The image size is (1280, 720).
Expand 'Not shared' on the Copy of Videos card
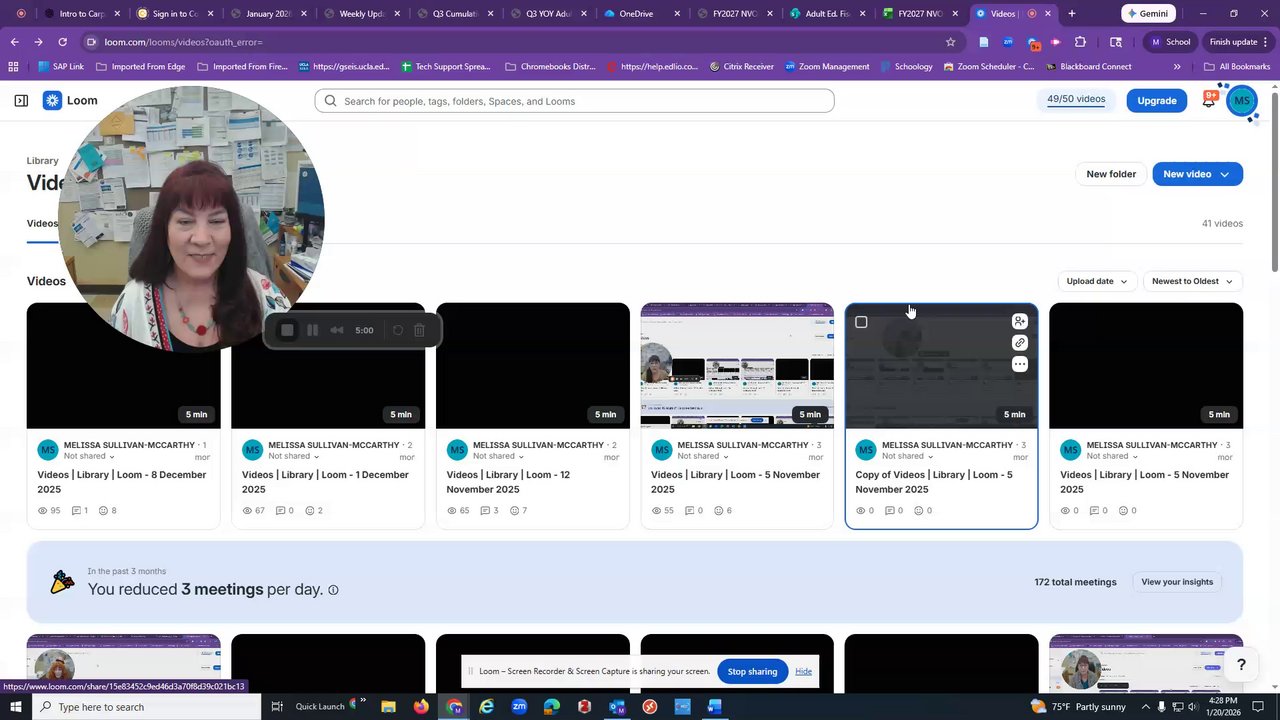pyautogui.click(x=906, y=456)
